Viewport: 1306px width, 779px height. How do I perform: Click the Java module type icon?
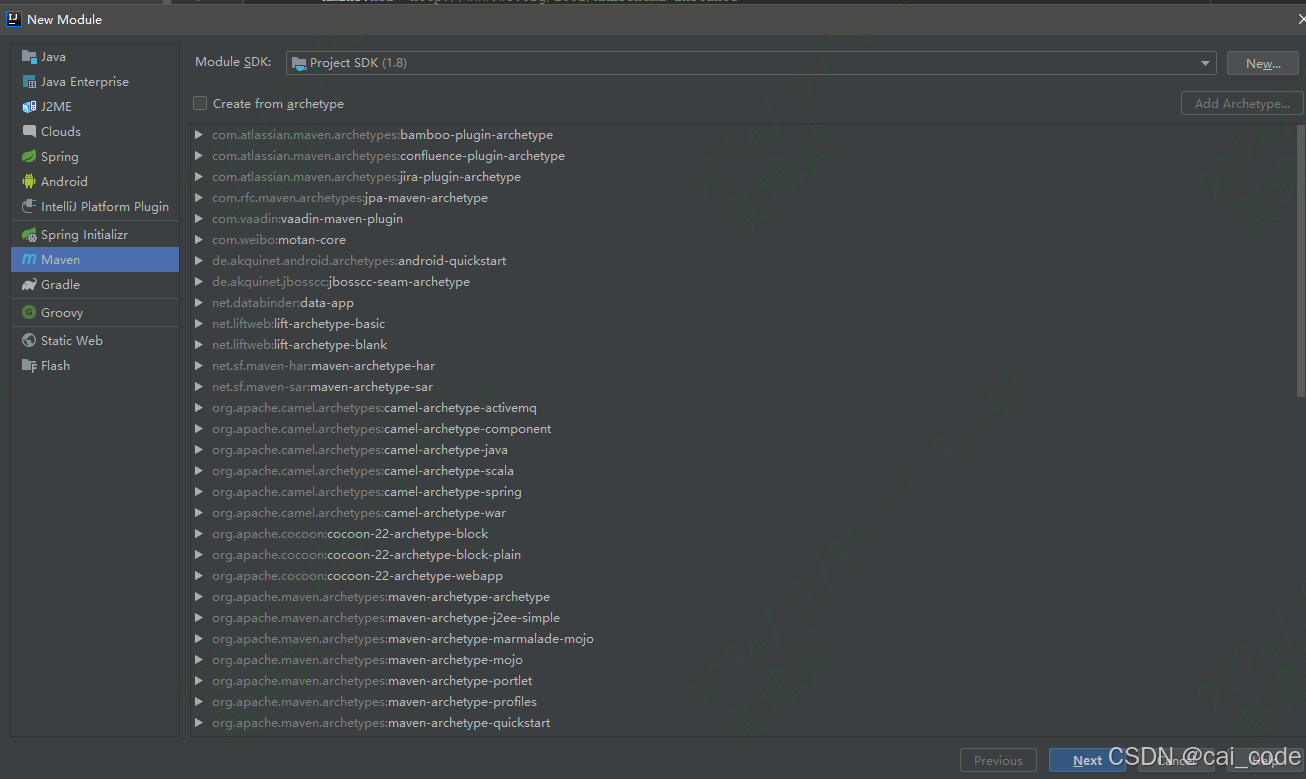[29, 57]
